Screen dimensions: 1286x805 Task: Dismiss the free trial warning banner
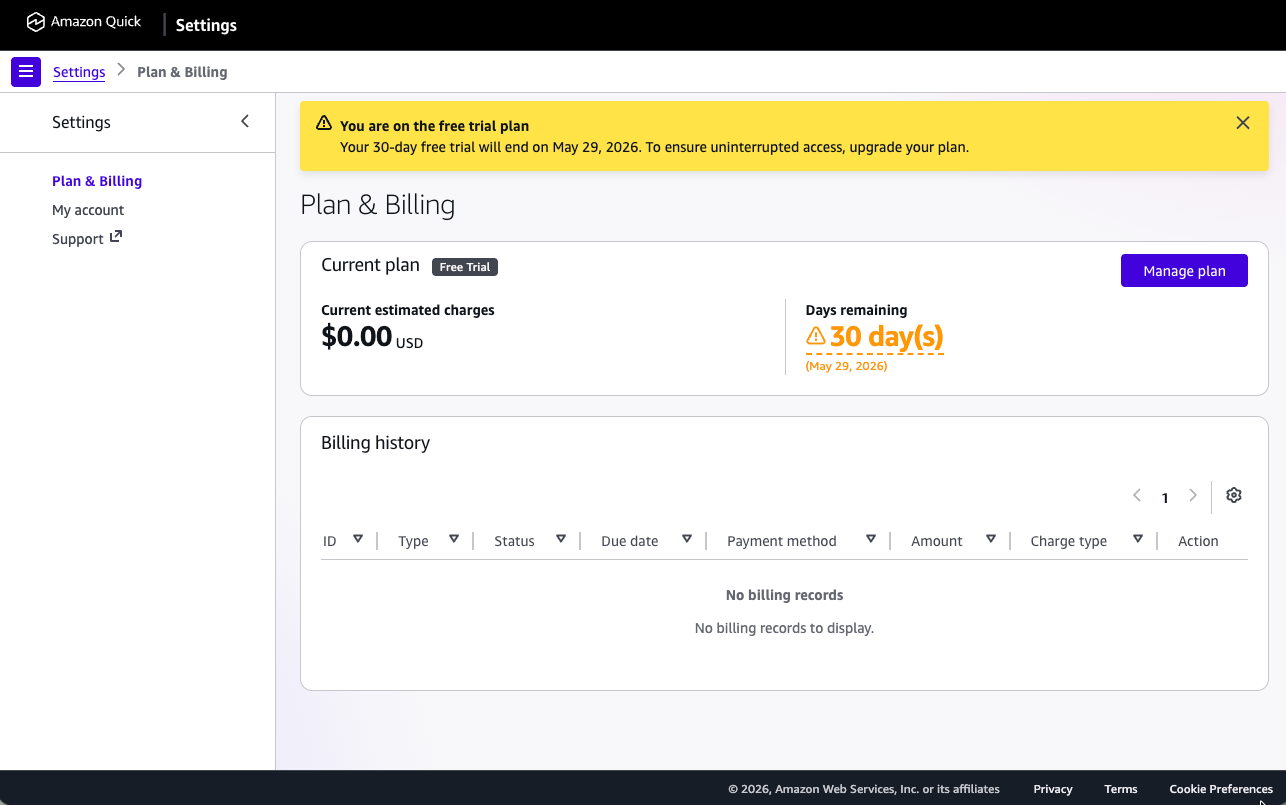tap(1242, 123)
